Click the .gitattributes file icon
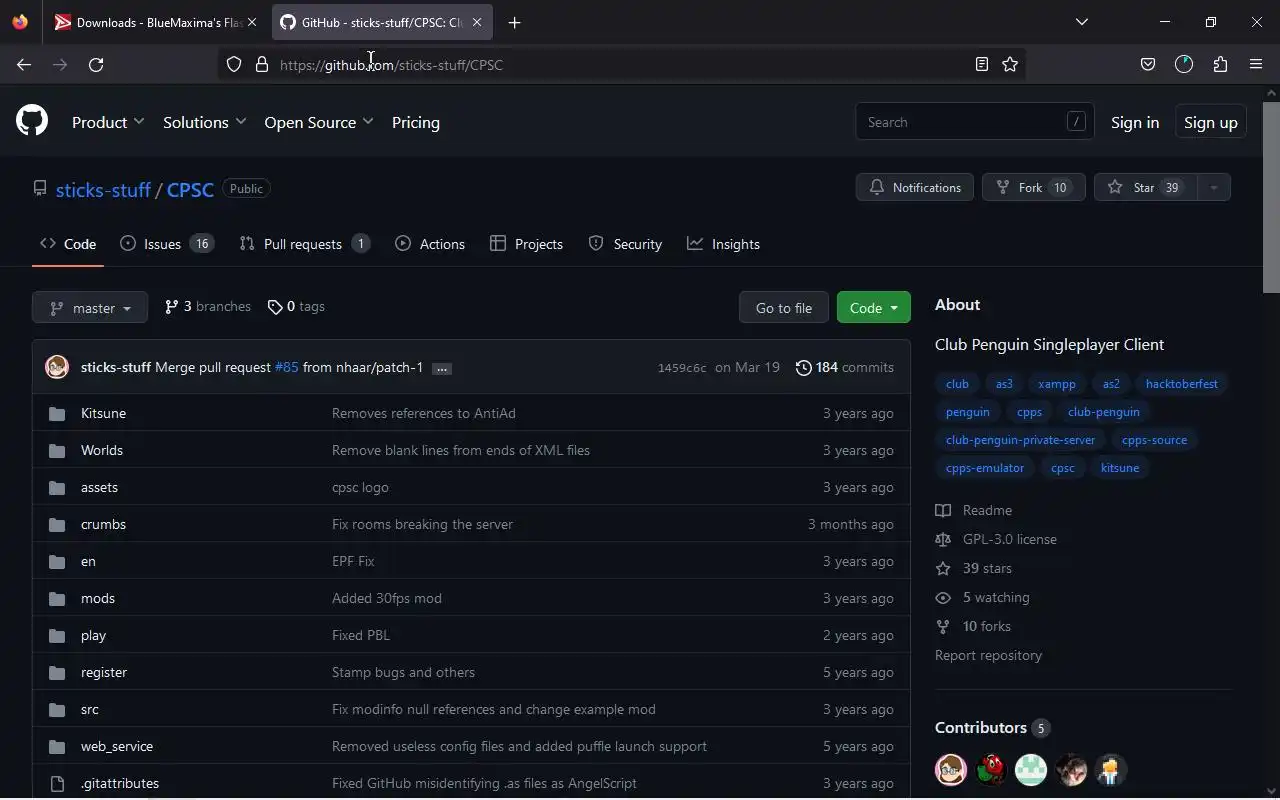 click(x=57, y=783)
